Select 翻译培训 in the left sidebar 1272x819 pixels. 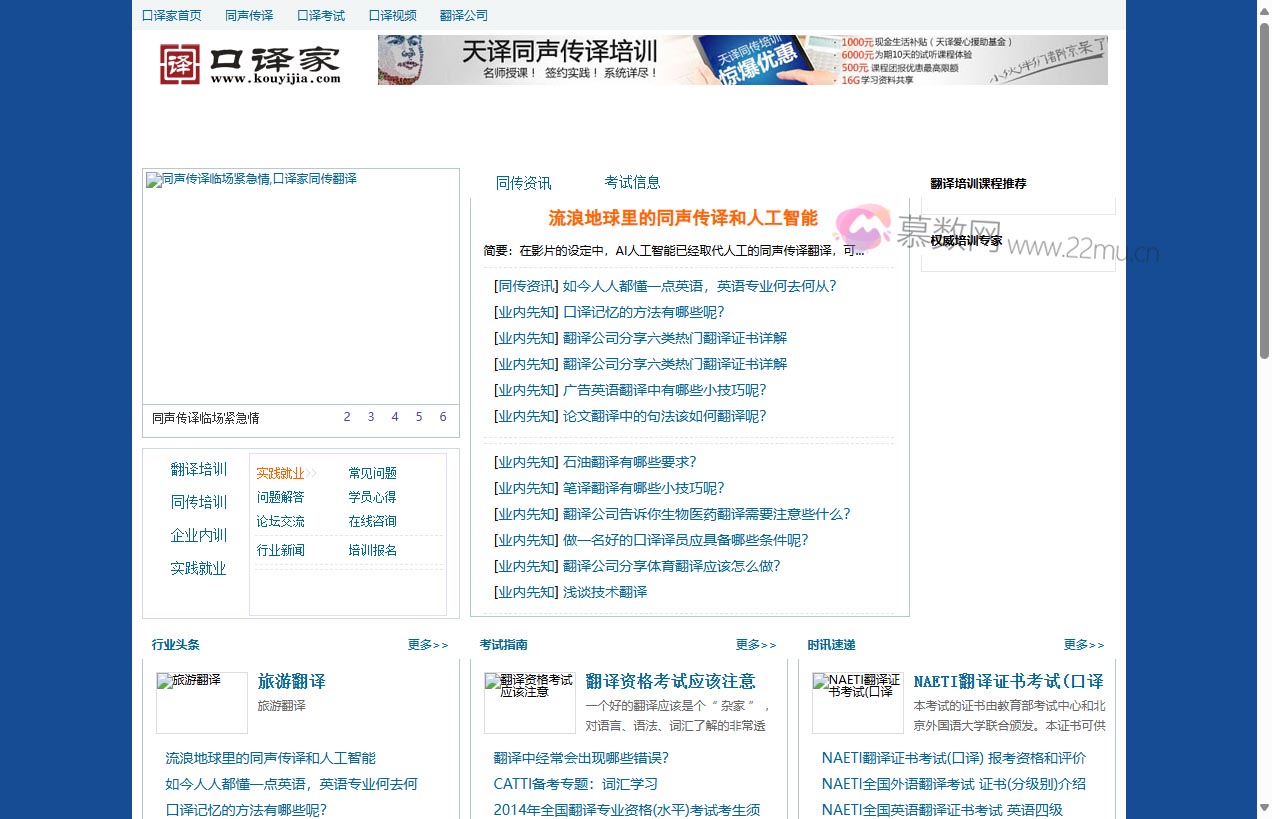point(198,468)
